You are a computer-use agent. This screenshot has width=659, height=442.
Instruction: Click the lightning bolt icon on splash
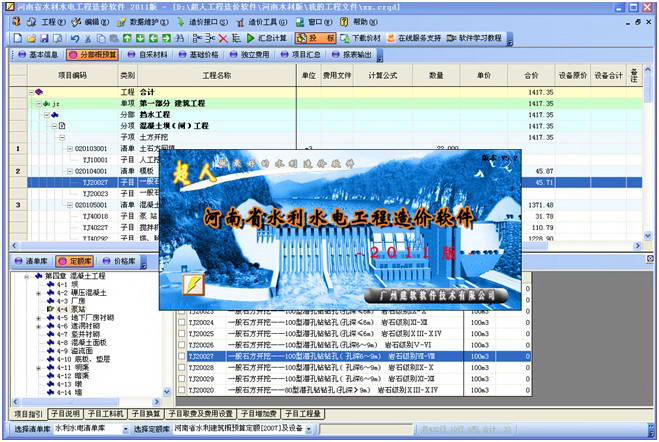click(193, 285)
